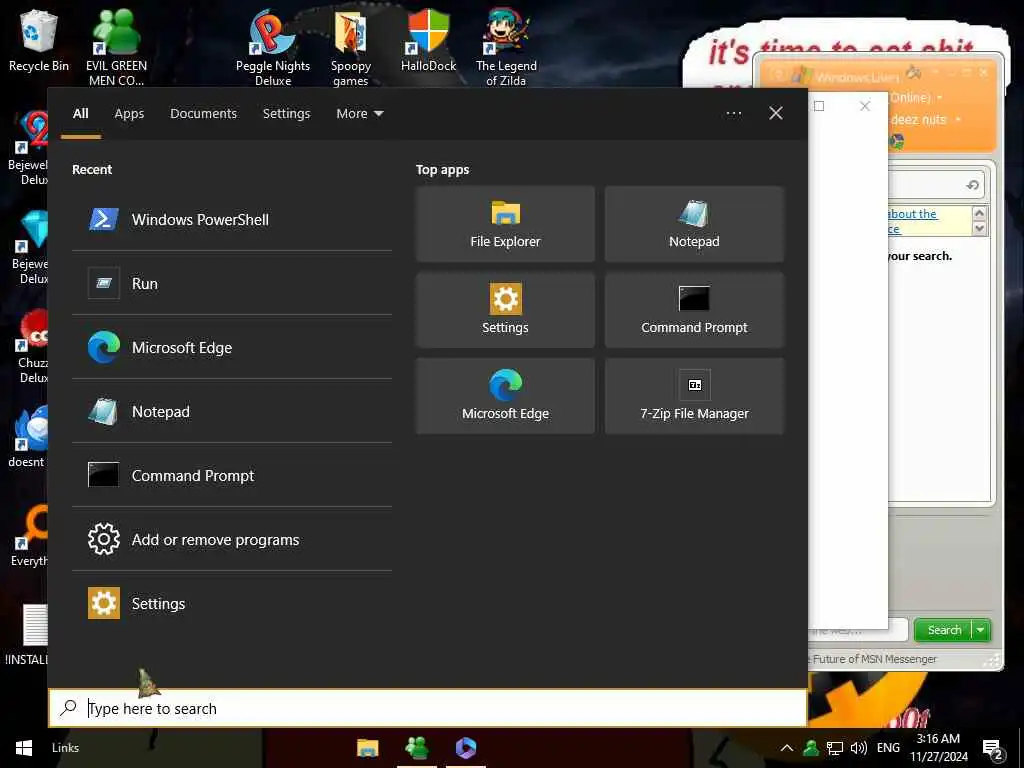Open HalloDock desktop shortcut
This screenshot has height=768, width=1024.
click(x=428, y=42)
